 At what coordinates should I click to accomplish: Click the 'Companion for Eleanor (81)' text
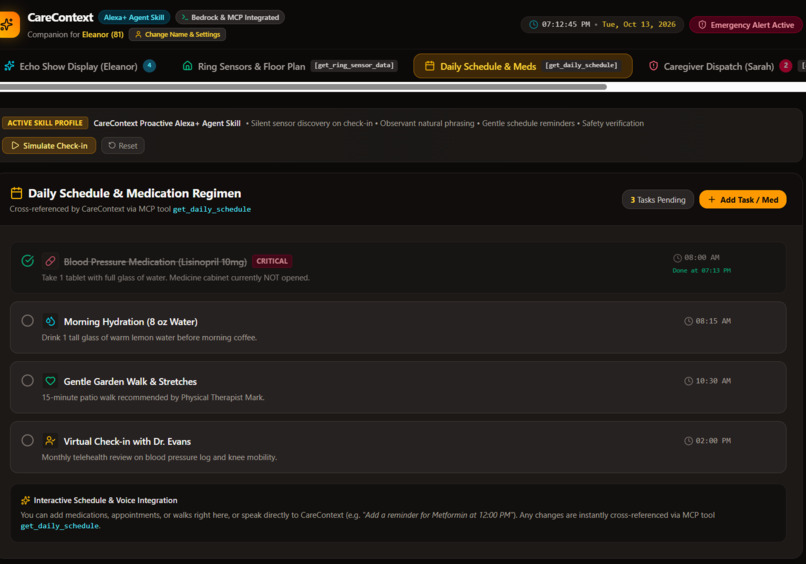click(x=76, y=34)
